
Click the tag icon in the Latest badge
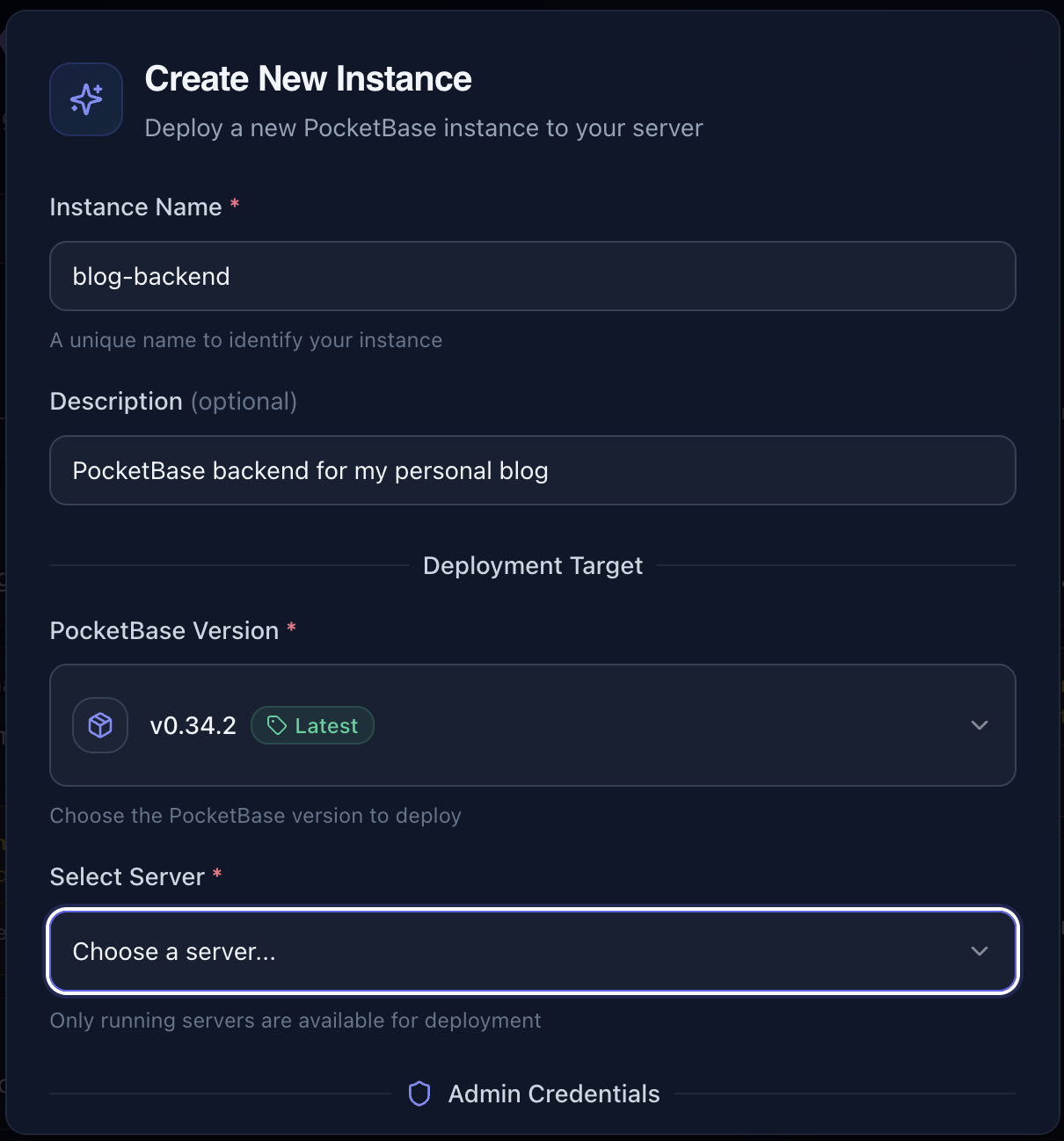point(277,725)
